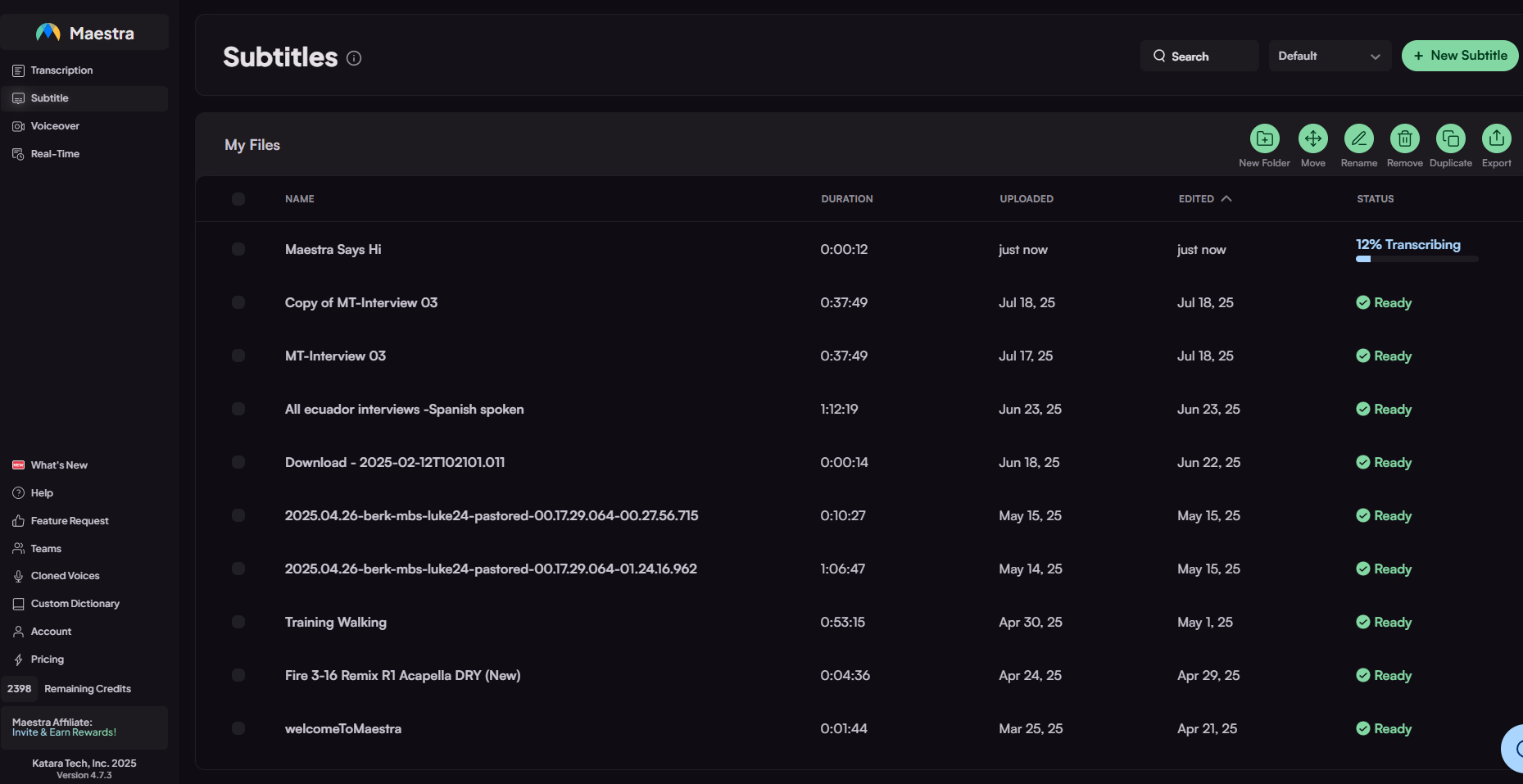
Task: Click the New Folder icon
Action: (x=1264, y=138)
